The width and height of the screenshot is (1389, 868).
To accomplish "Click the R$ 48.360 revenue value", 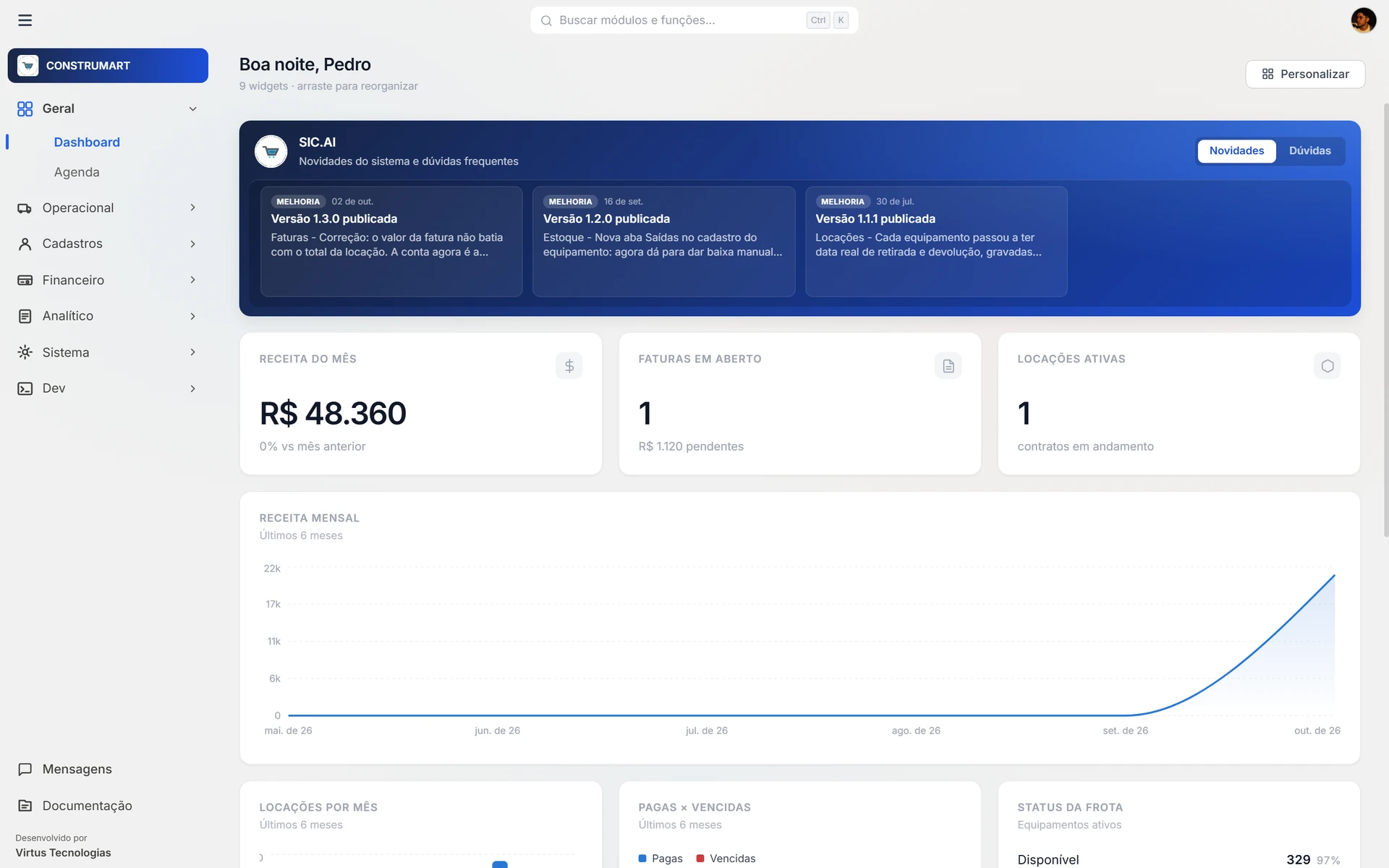I will point(333,414).
